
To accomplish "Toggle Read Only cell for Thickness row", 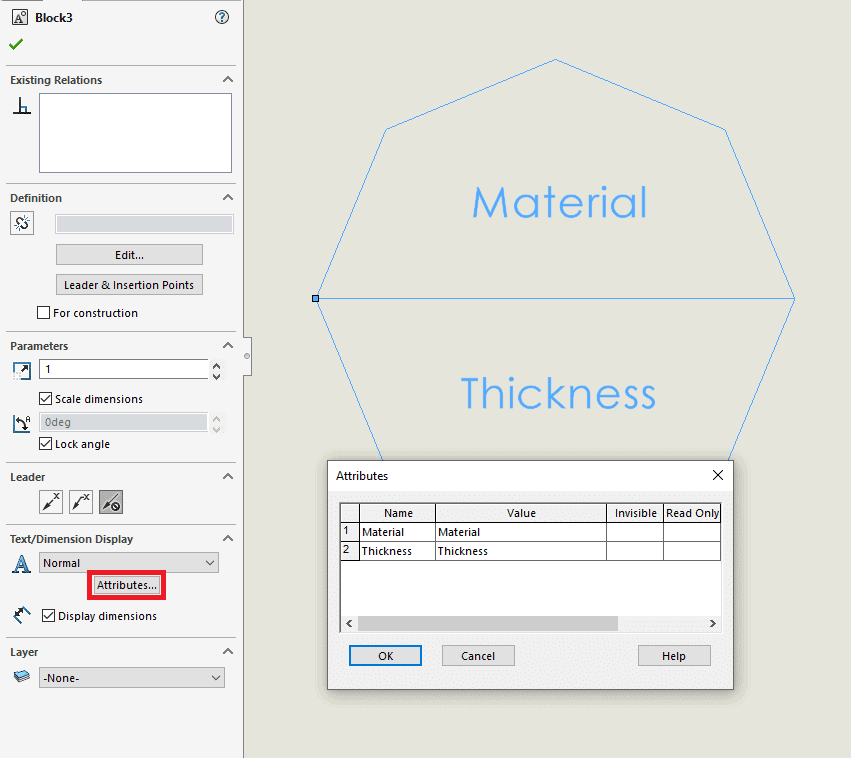I will (692, 551).
